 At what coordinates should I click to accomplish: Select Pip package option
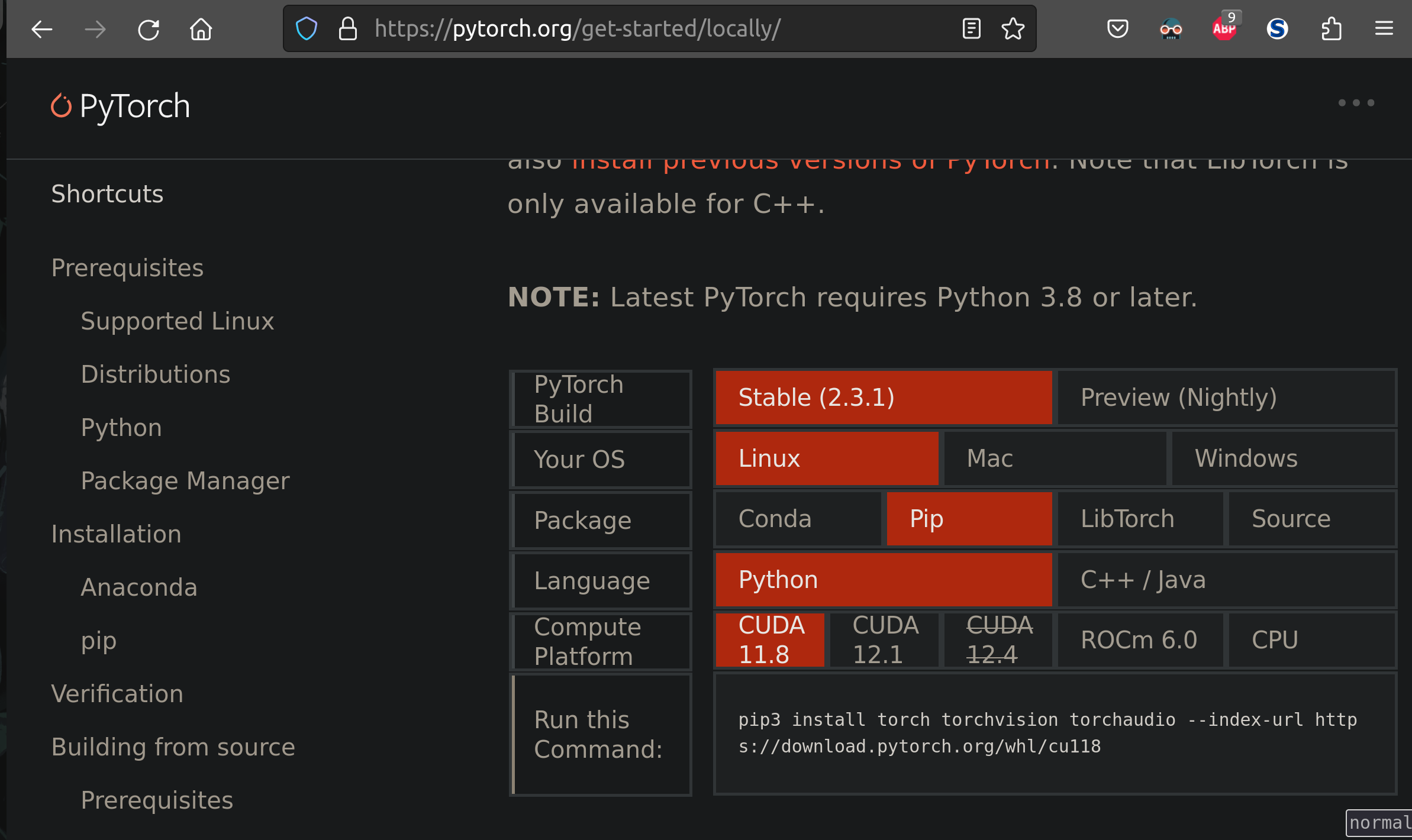[x=969, y=519]
